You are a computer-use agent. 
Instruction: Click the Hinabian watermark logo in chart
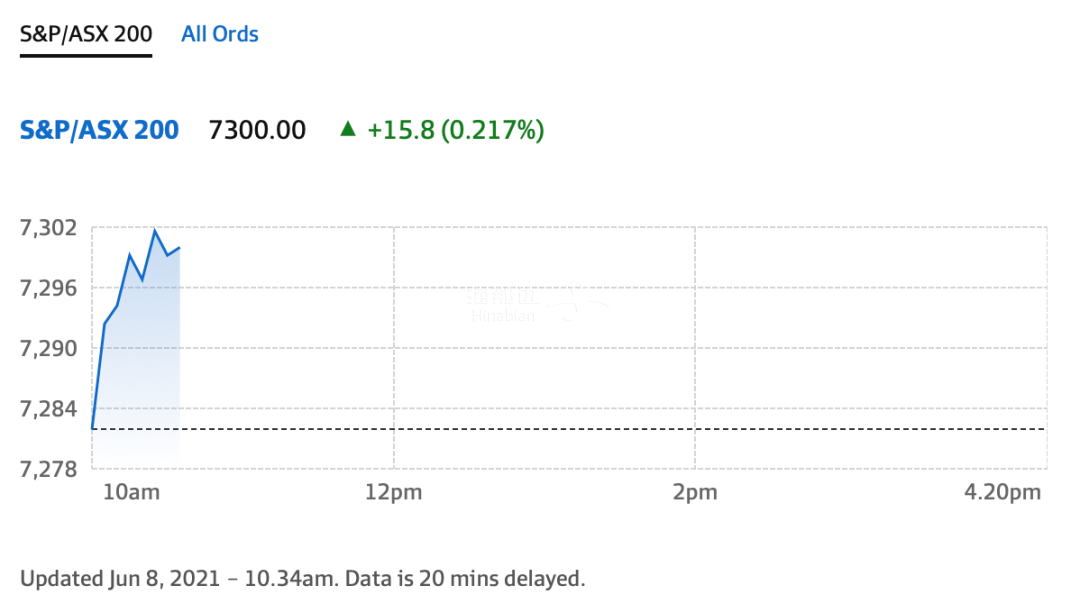tap(537, 304)
